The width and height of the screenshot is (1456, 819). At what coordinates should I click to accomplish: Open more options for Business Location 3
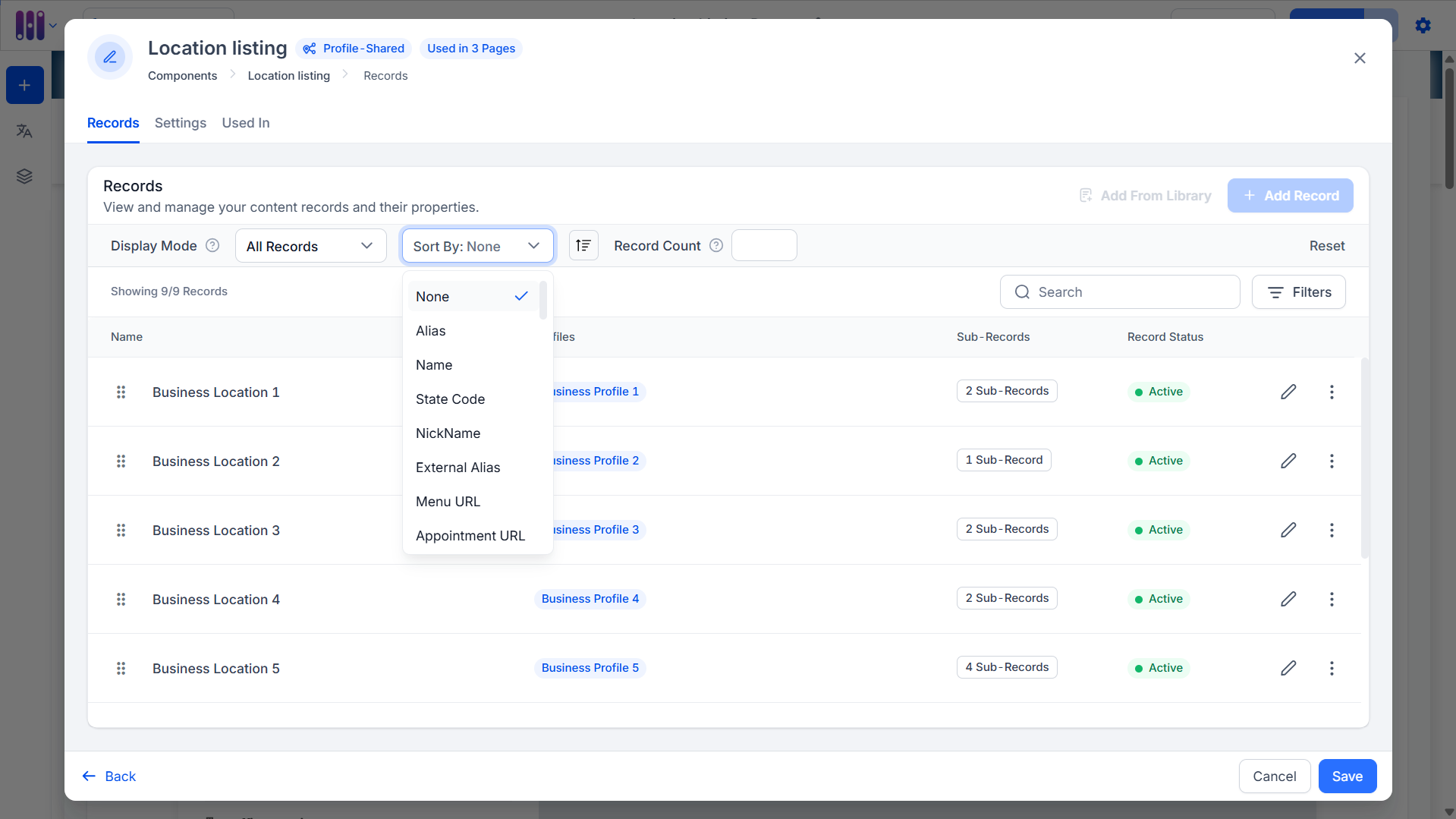tap(1332, 530)
